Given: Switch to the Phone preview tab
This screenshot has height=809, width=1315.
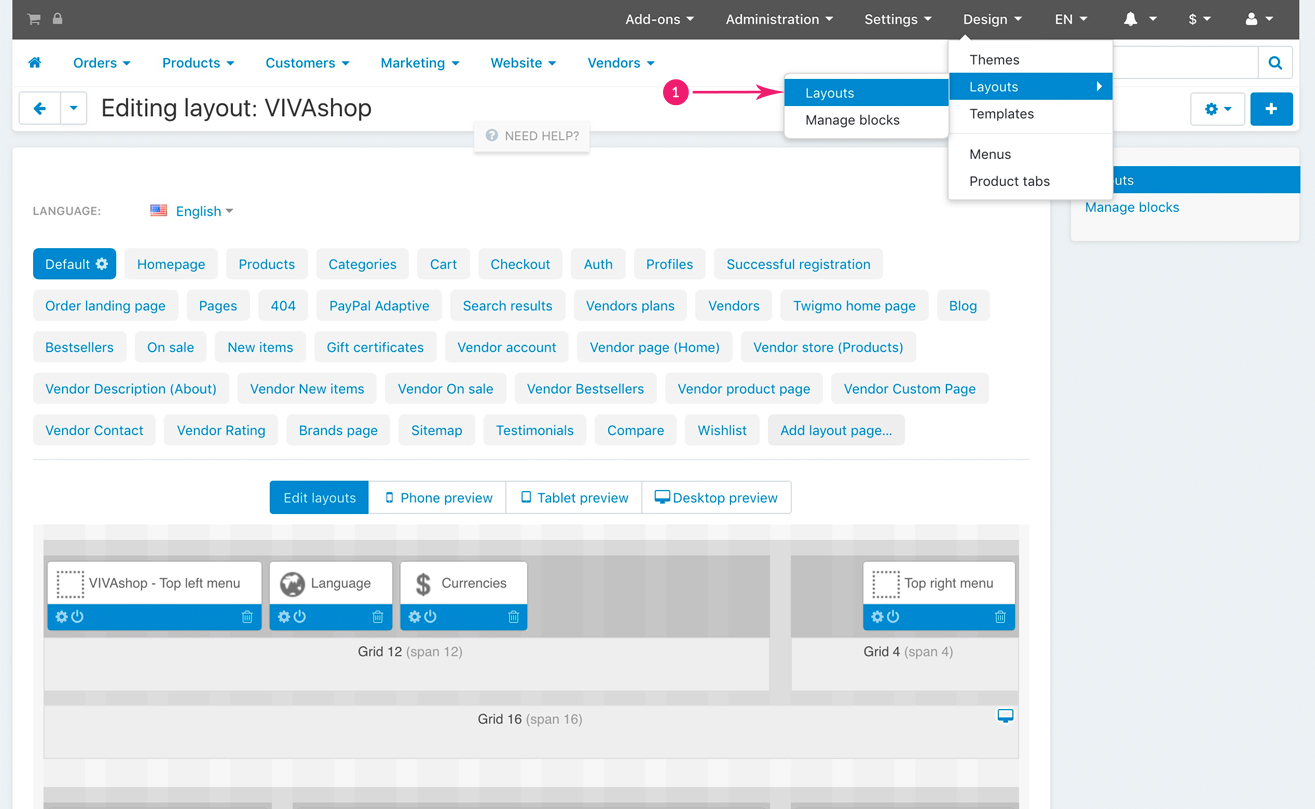Looking at the screenshot, I should click(x=438, y=498).
